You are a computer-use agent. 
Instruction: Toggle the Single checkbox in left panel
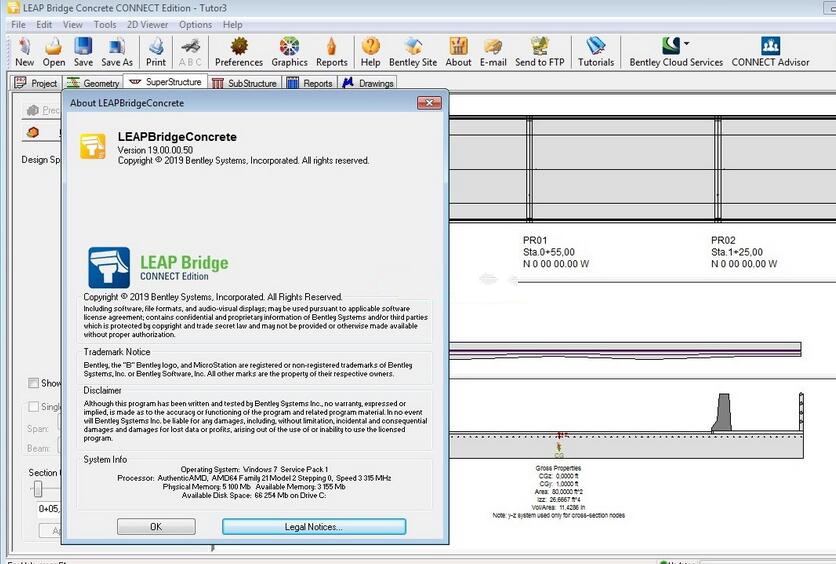[34, 407]
